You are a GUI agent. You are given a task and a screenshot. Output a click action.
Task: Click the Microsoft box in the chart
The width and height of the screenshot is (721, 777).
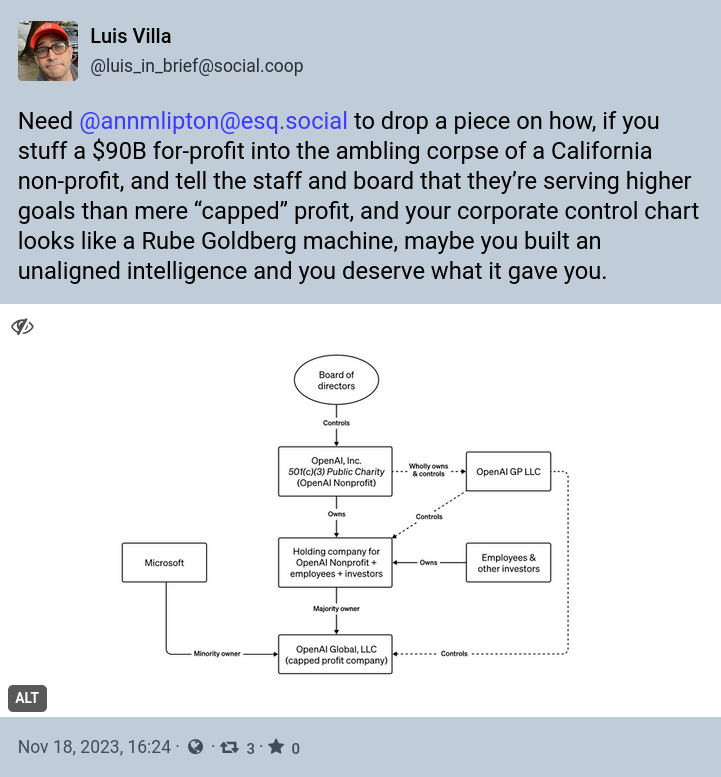(x=165, y=562)
